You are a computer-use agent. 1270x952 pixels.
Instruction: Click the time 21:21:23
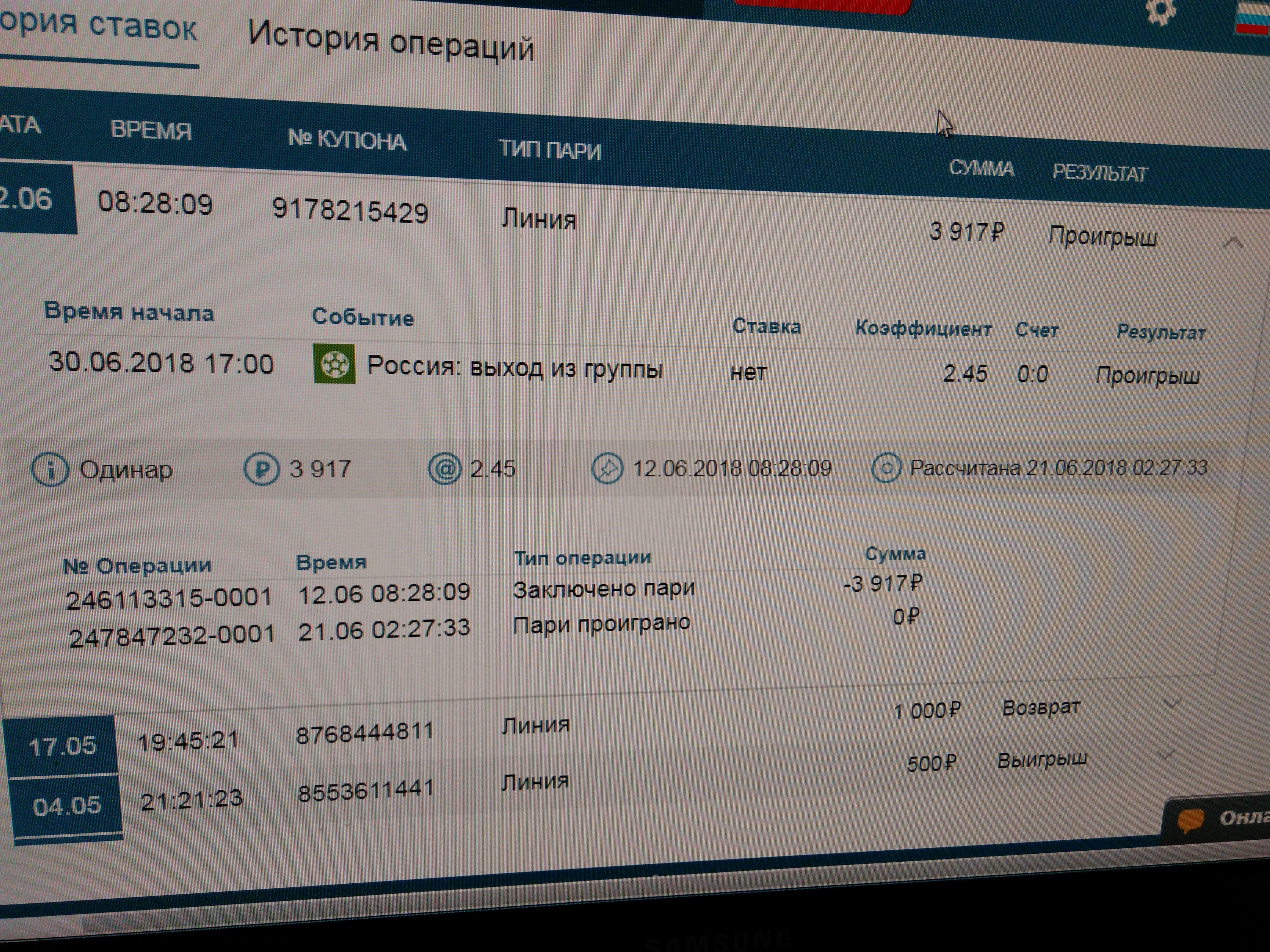click(191, 799)
